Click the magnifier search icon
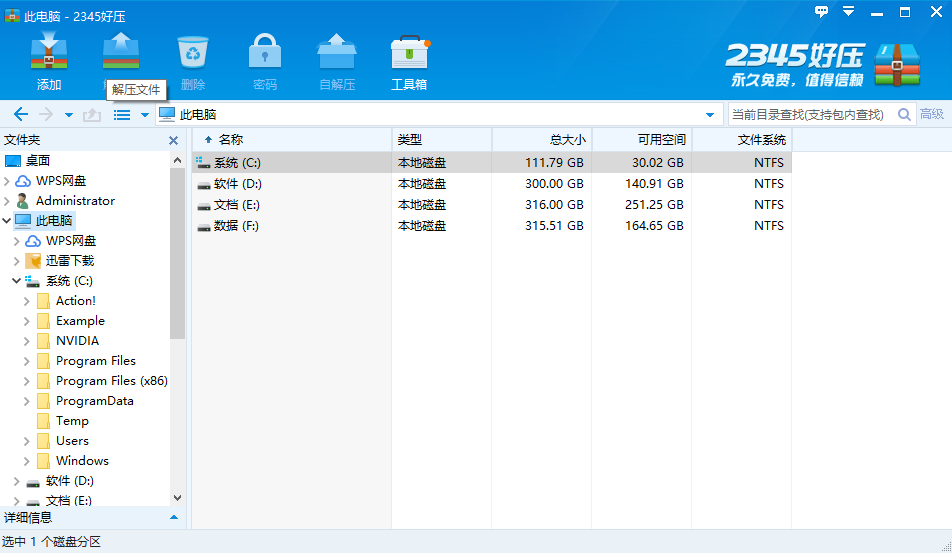Viewport: 952px width, 553px height. 904,114
